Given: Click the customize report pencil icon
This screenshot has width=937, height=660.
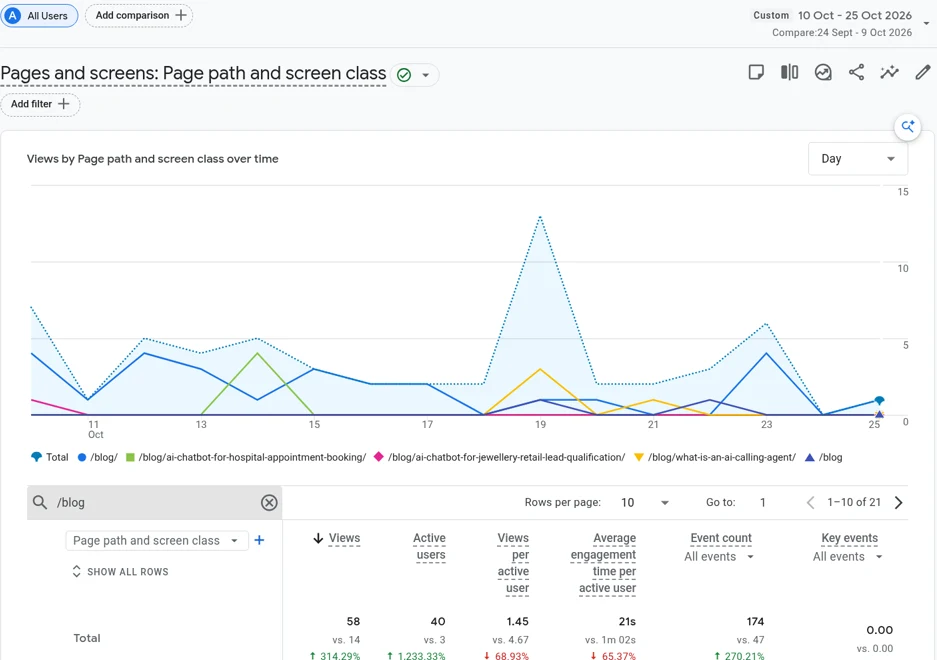Looking at the screenshot, I should [923, 72].
